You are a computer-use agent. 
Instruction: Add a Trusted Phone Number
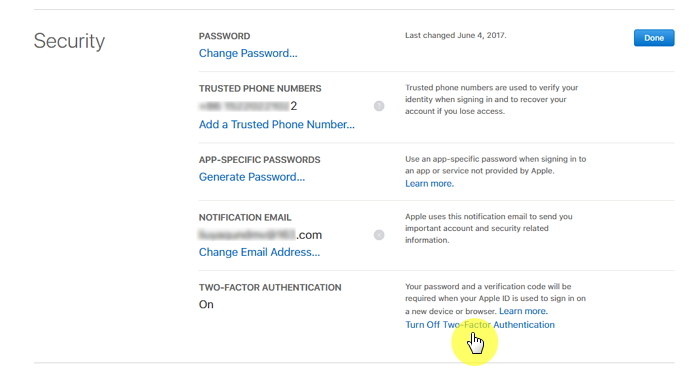(277, 124)
